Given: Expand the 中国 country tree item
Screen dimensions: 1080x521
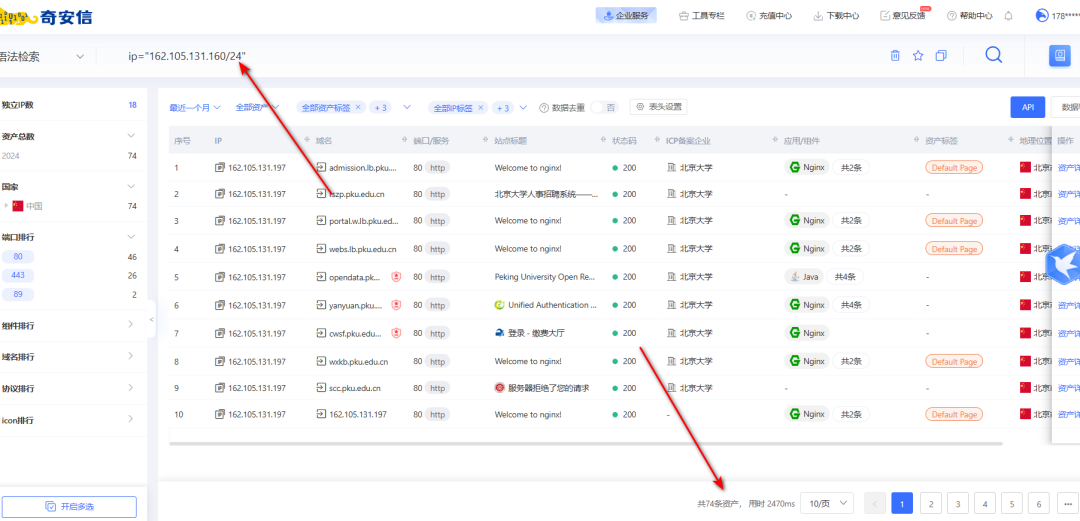Looking at the screenshot, I should point(6,205).
